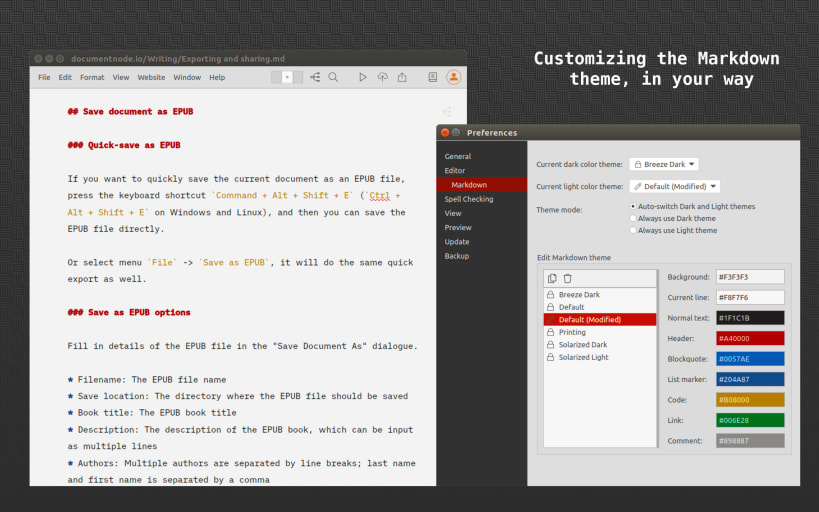
Task: Select Always use Light theme
Action: 633,230
